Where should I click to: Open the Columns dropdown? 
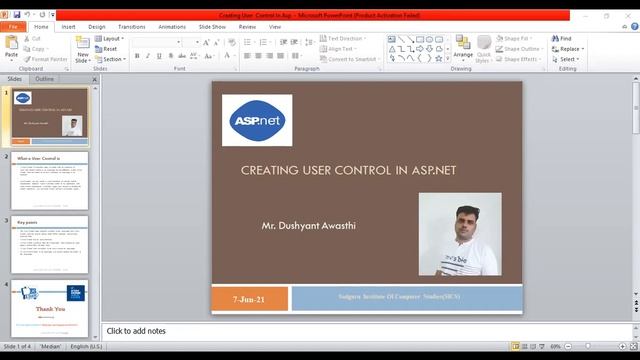(x=296, y=56)
